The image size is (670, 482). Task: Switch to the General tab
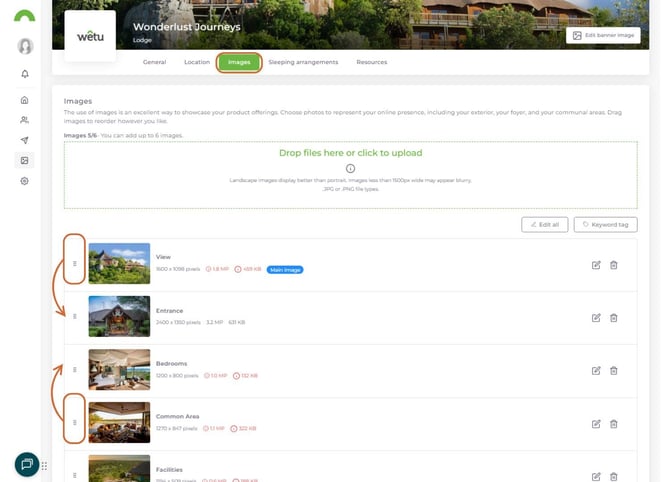pos(154,62)
